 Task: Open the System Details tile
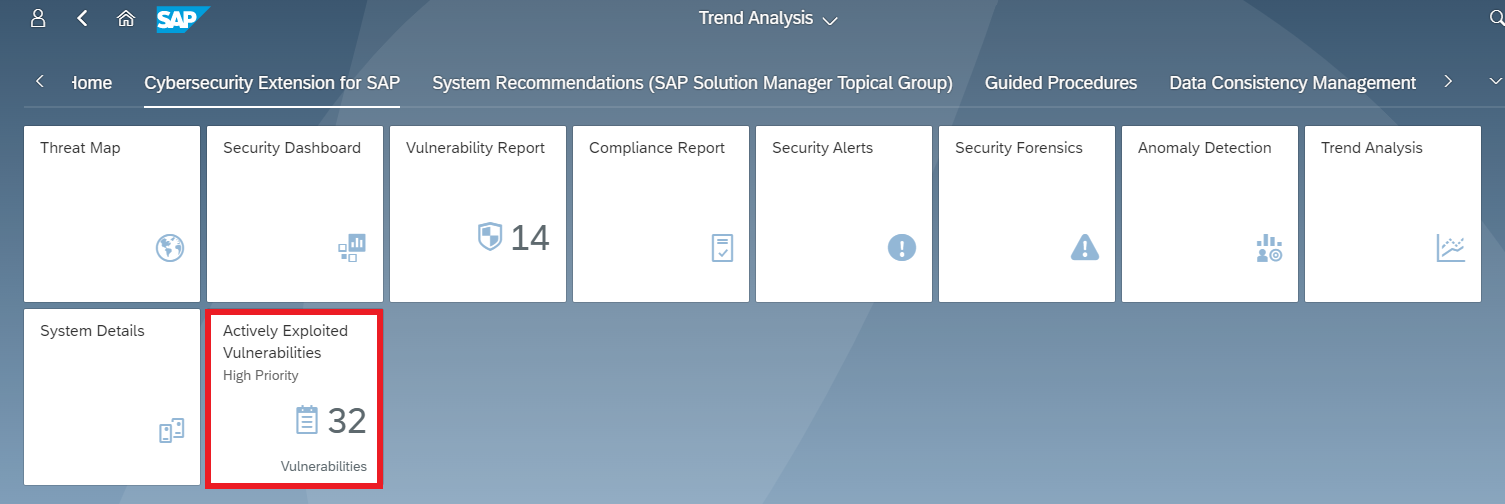pyautogui.click(x=112, y=398)
